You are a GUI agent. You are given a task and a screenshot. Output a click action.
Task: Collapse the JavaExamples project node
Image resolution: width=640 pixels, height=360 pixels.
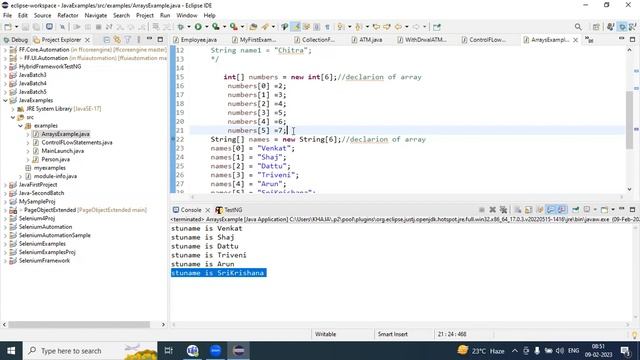[5, 100]
